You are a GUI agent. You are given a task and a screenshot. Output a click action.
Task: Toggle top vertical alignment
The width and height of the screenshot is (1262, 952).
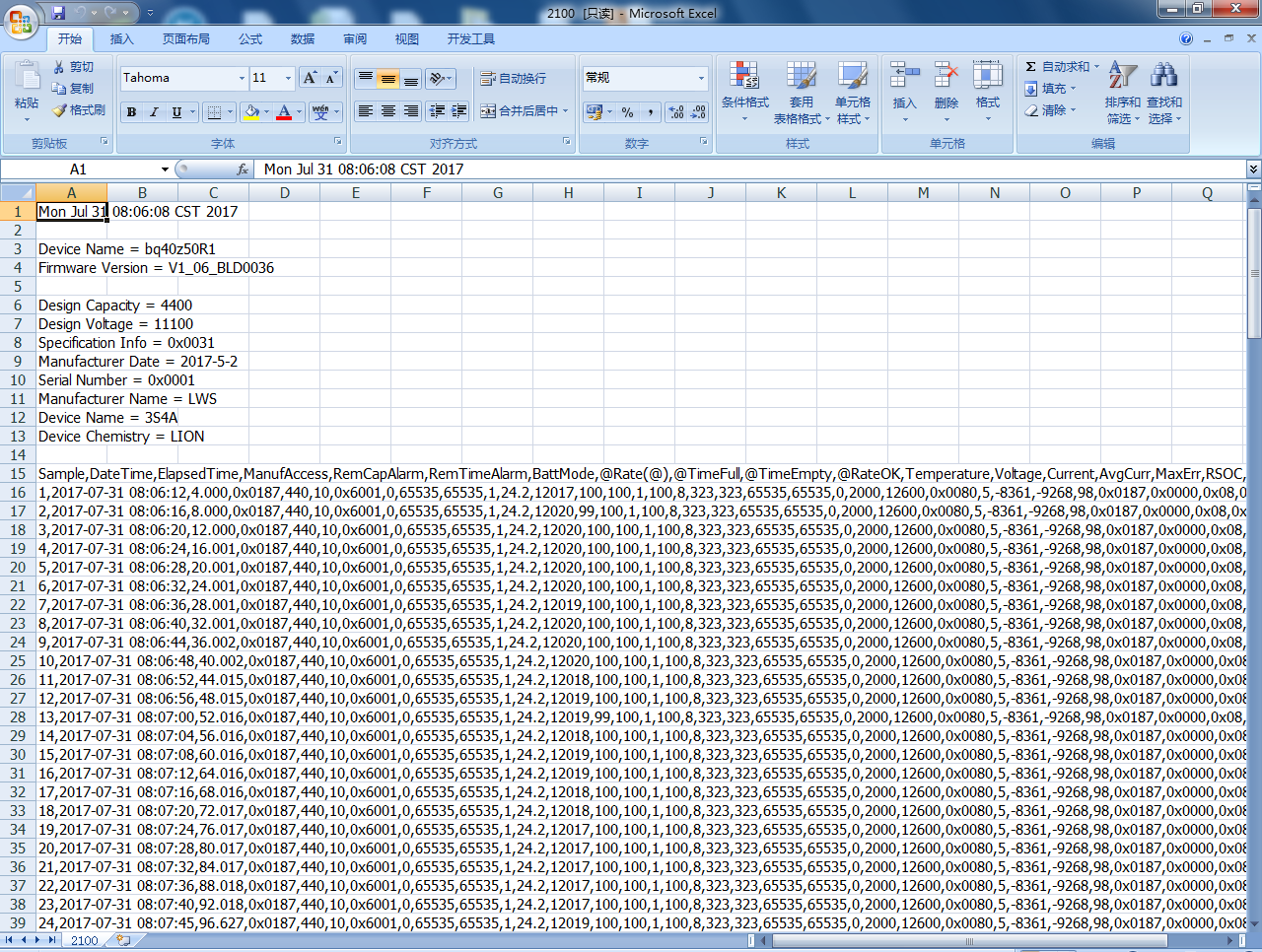tap(365, 78)
